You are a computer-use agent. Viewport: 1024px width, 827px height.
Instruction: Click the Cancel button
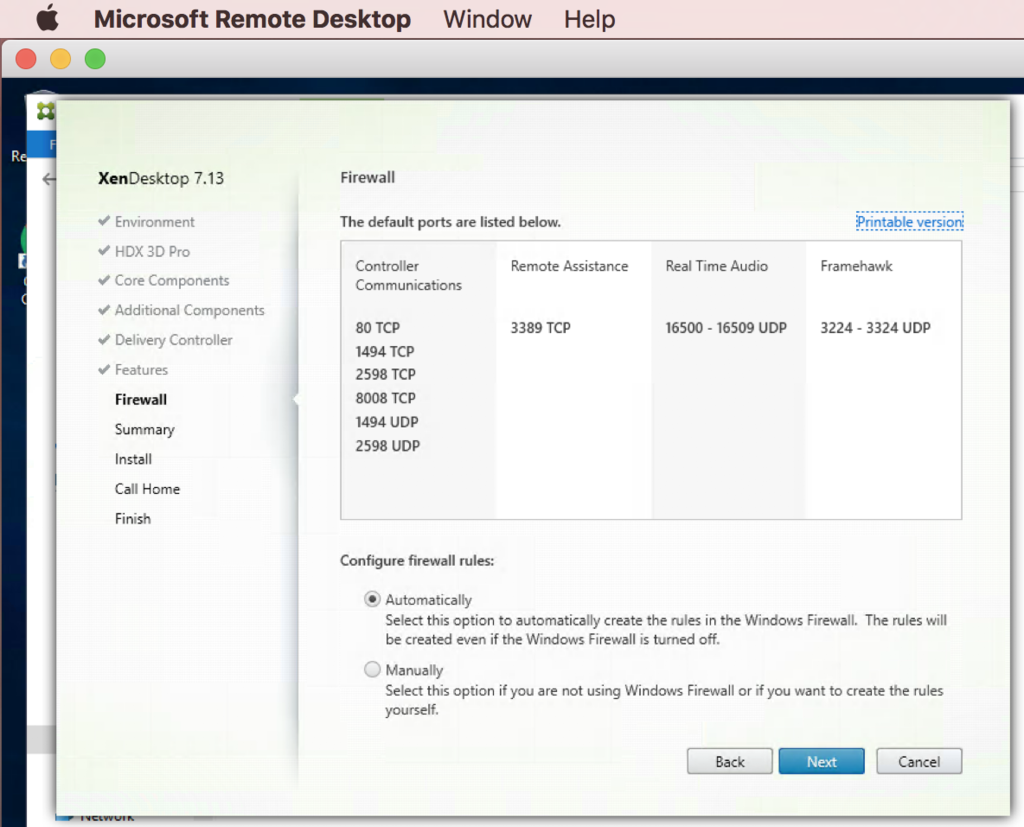[919, 762]
